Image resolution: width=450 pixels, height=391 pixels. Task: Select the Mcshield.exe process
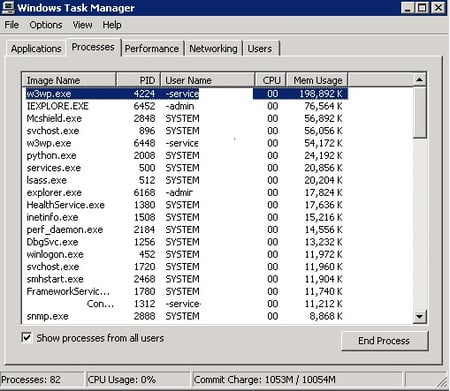click(187, 118)
